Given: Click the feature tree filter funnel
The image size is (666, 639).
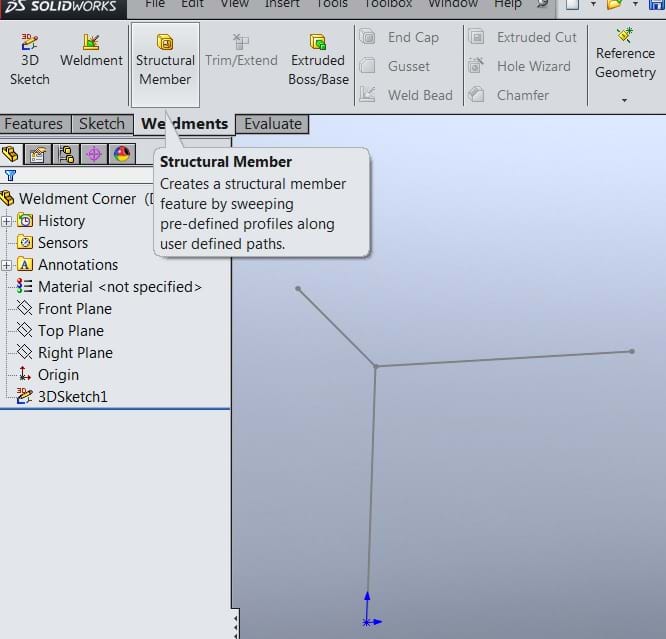Looking at the screenshot, I should click(10, 176).
